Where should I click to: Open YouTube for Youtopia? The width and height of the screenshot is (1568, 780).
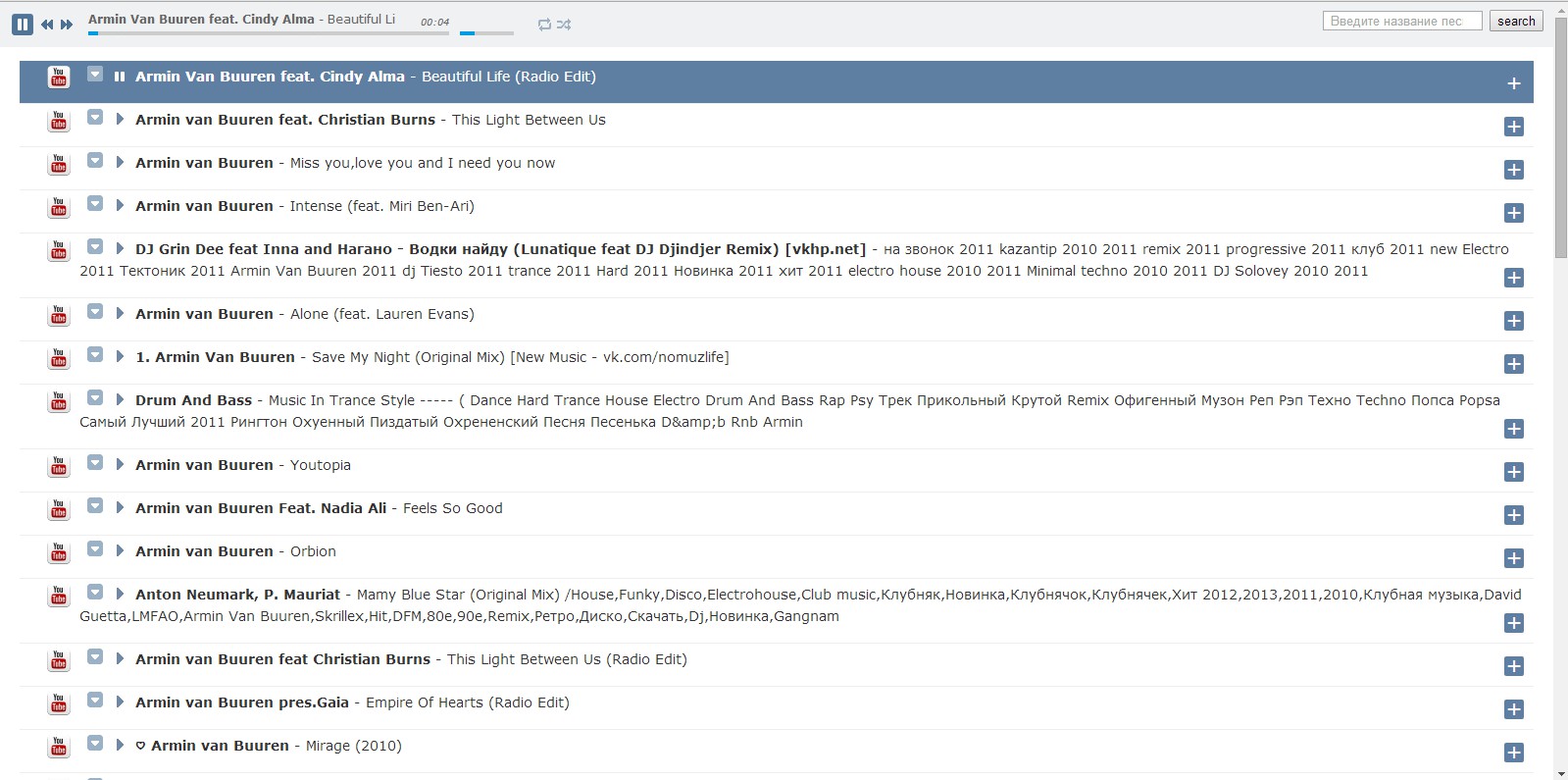[x=59, y=466]
